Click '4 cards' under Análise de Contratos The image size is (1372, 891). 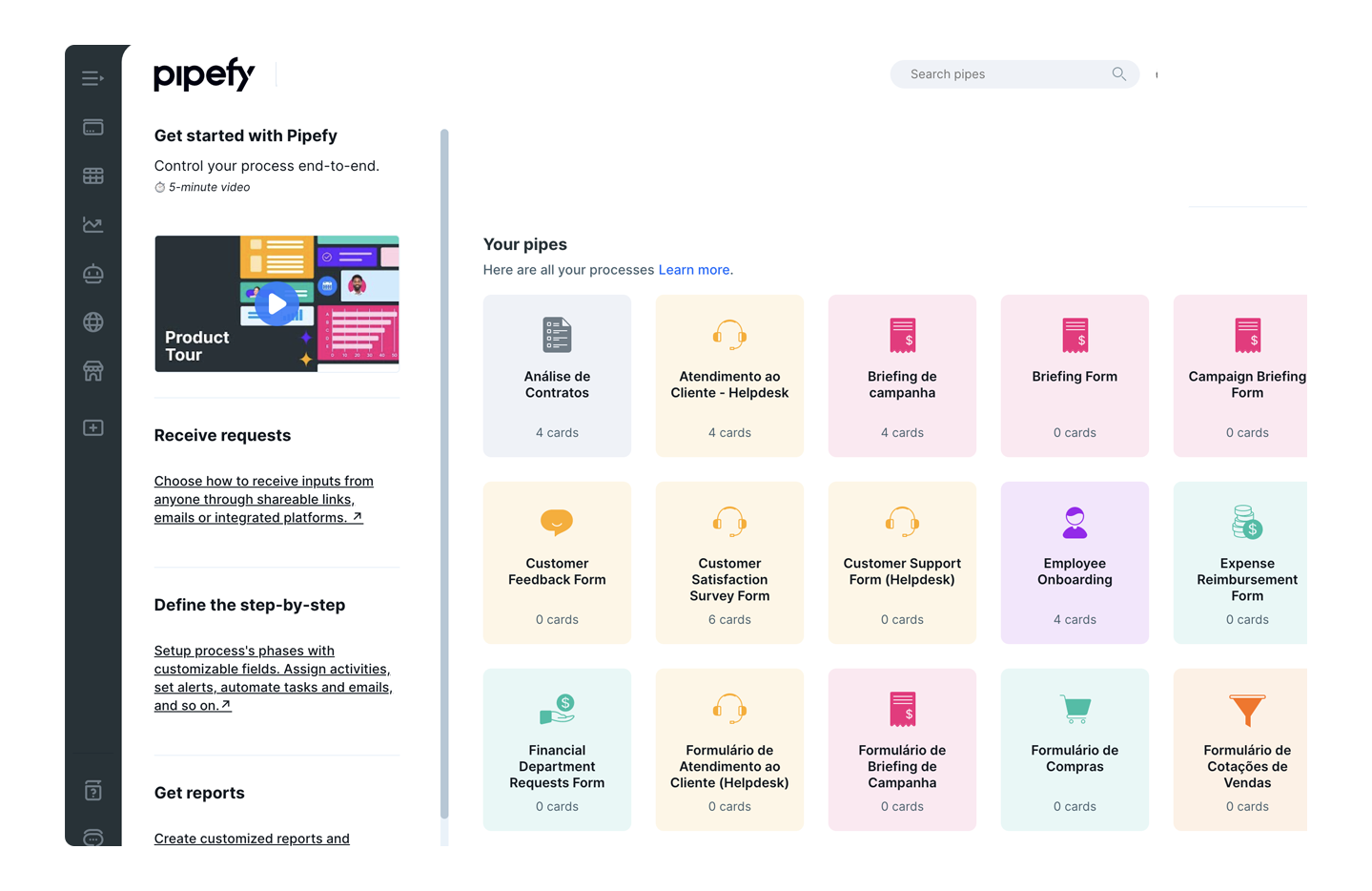[557, 433]
